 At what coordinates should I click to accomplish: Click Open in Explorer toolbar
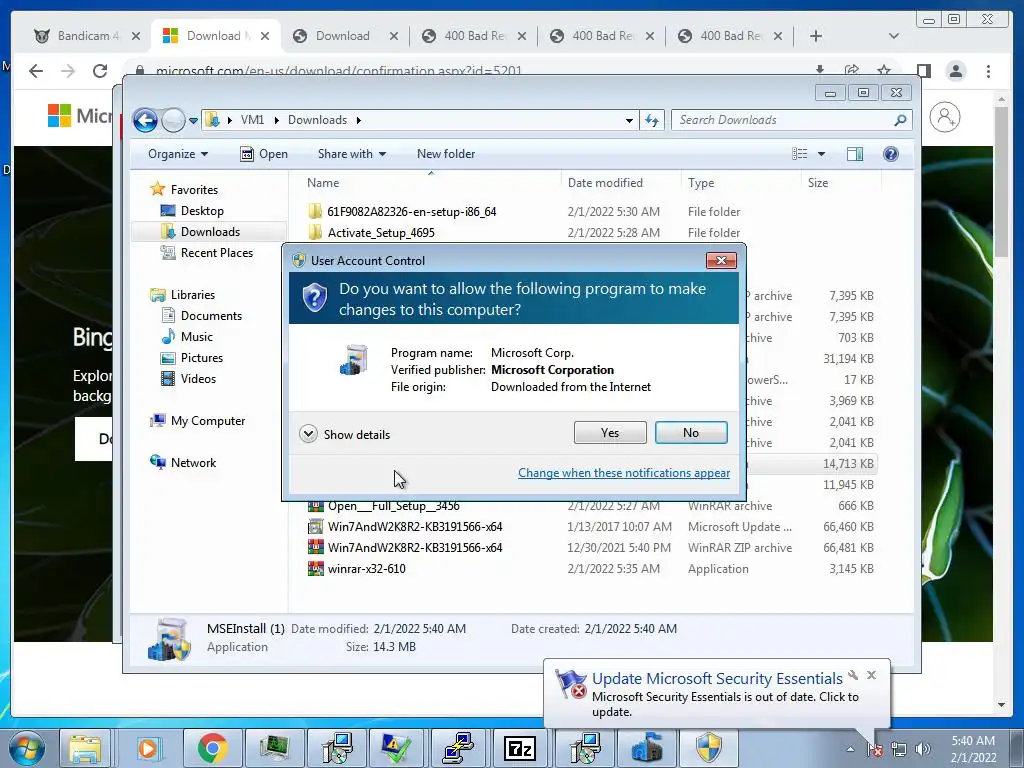pyautogui.click(x=264, y=154)
